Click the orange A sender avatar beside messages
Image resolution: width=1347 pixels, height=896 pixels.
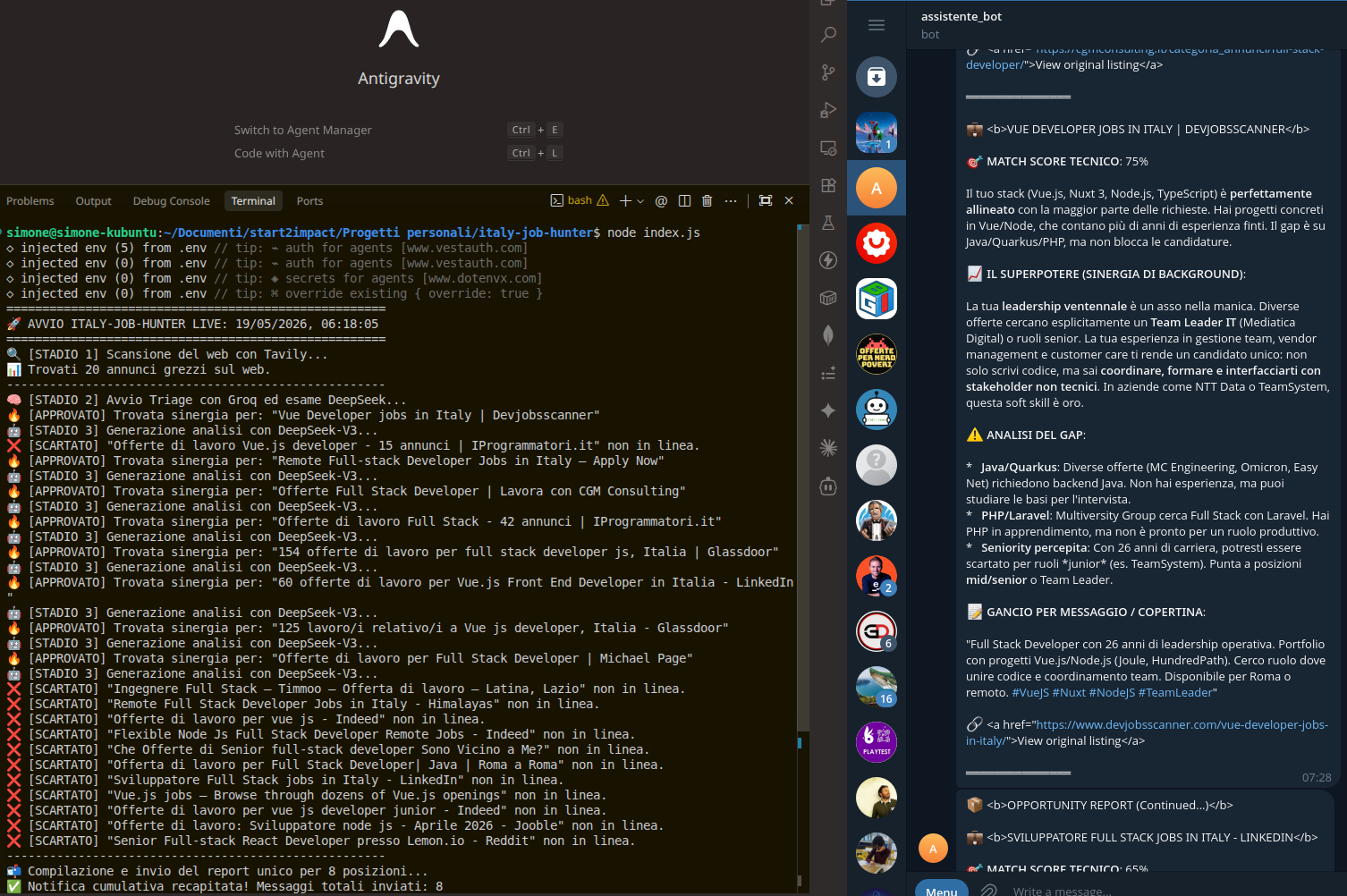point(933,849)
